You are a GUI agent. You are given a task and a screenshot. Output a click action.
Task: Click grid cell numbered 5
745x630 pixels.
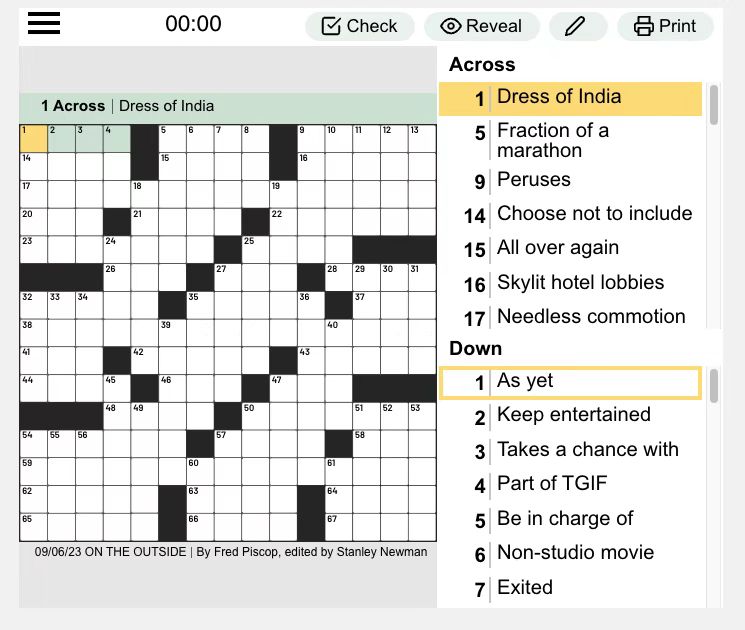tap(172, 139)
